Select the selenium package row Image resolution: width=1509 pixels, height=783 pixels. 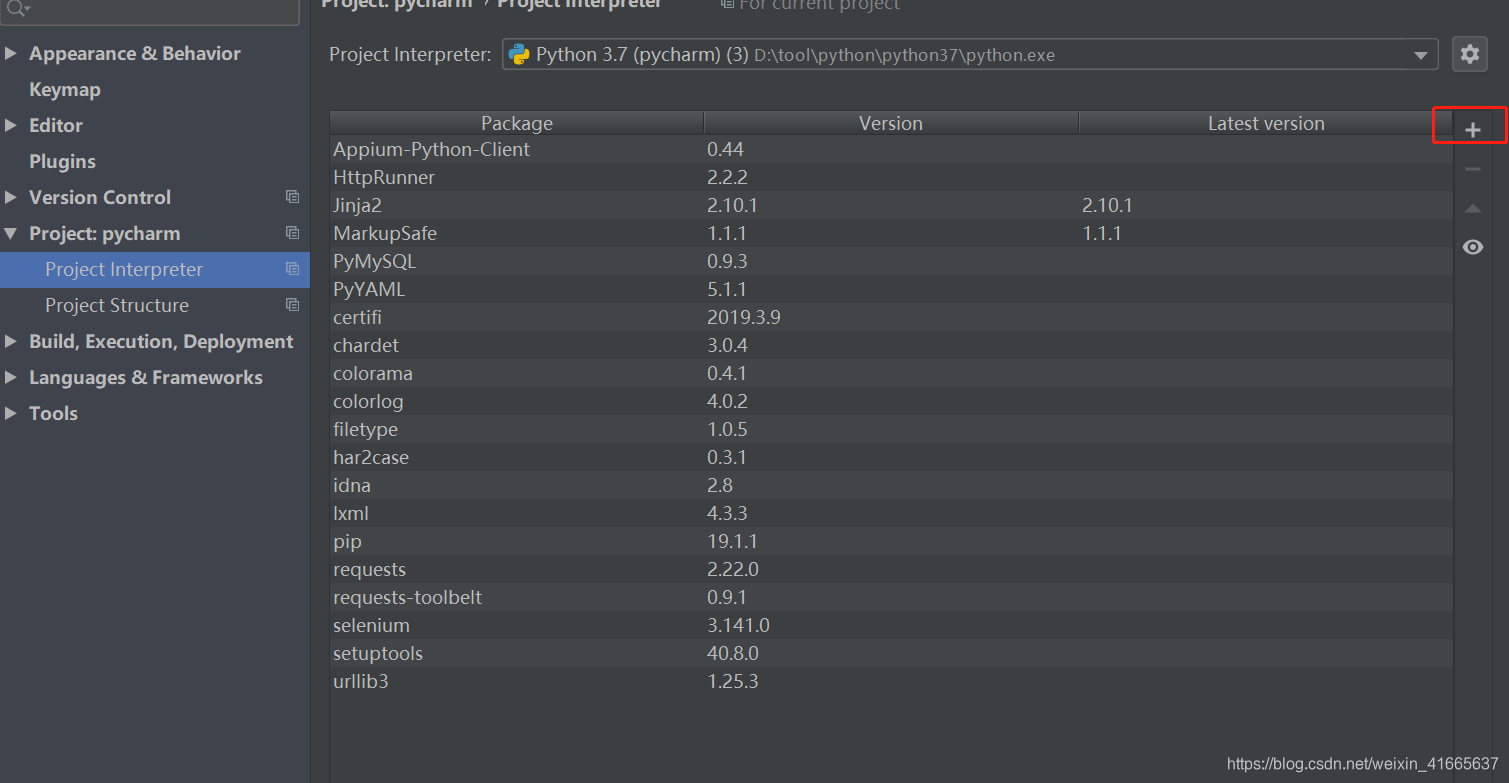click(892, 625)
